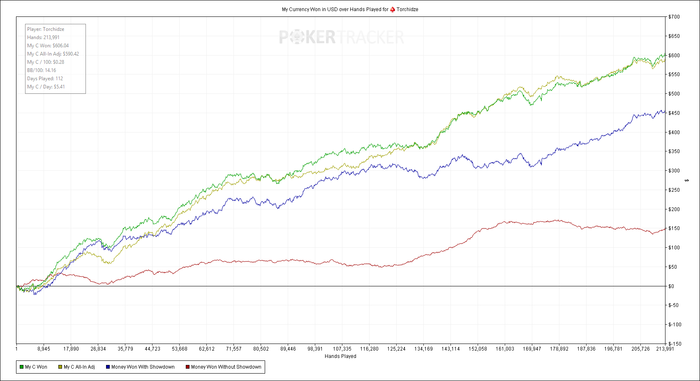
Task: Click the 'My C / 100: $0.28' stat line
Action: [46, 62]
